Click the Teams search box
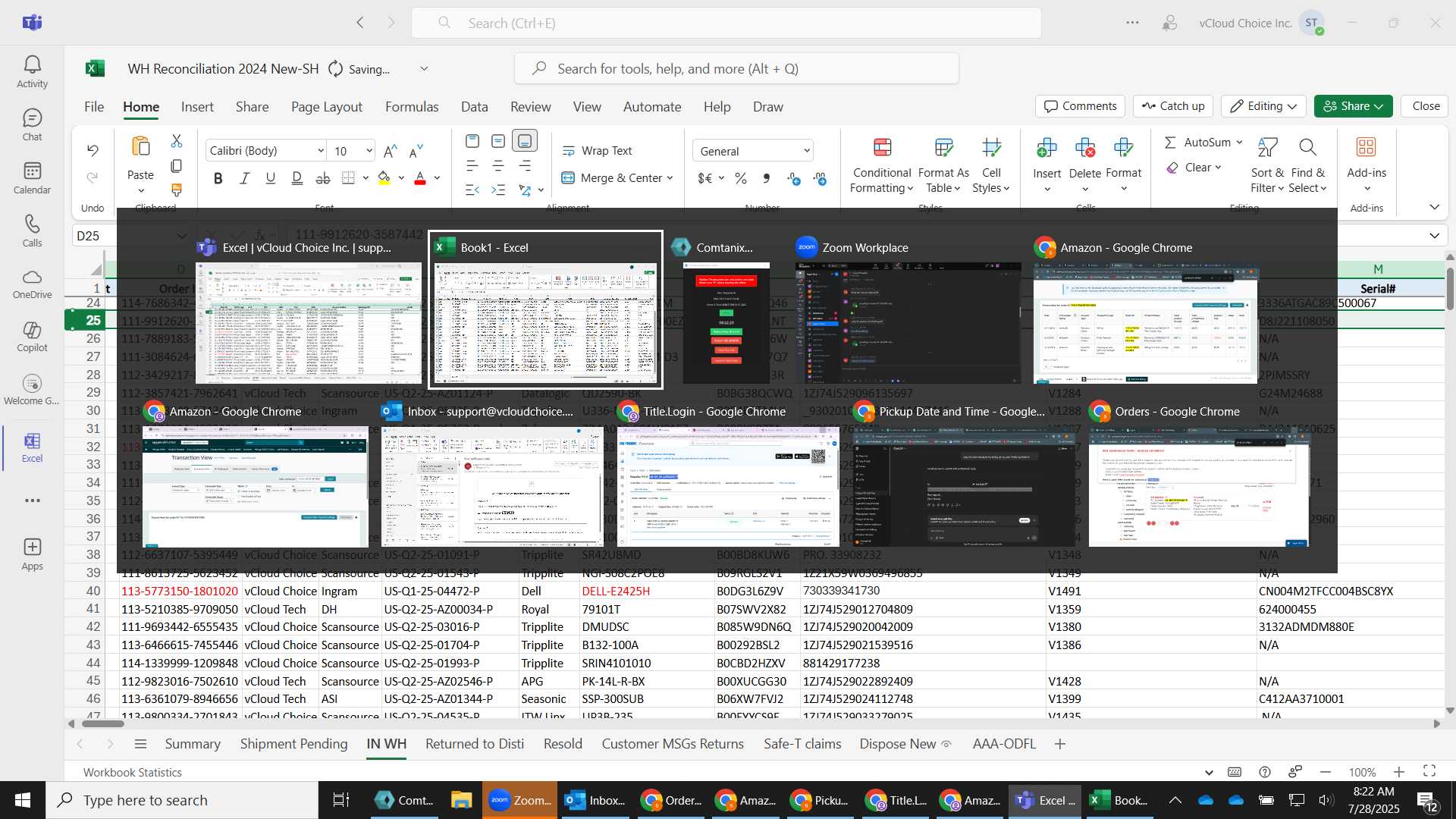1456x819 pixels. click(726, 23)
